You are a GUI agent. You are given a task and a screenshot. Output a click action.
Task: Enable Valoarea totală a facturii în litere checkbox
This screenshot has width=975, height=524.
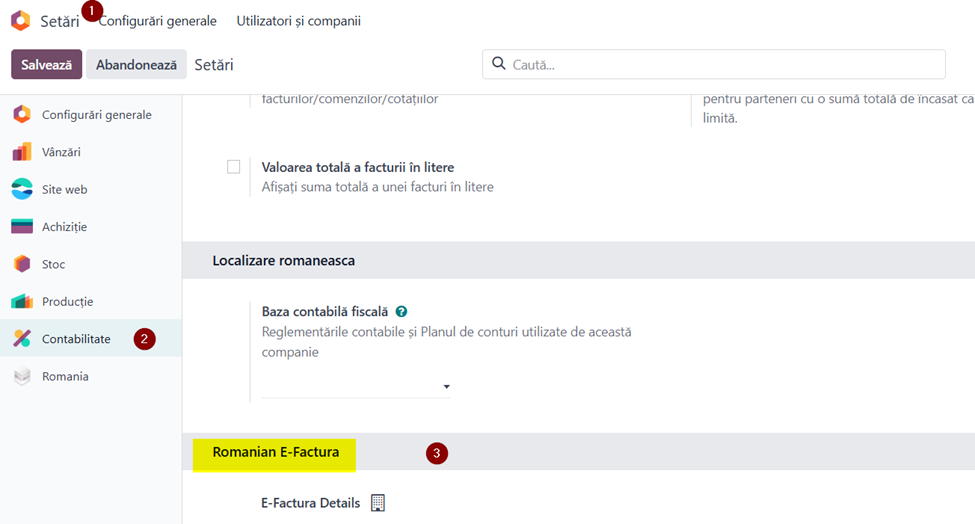[233, 167]
